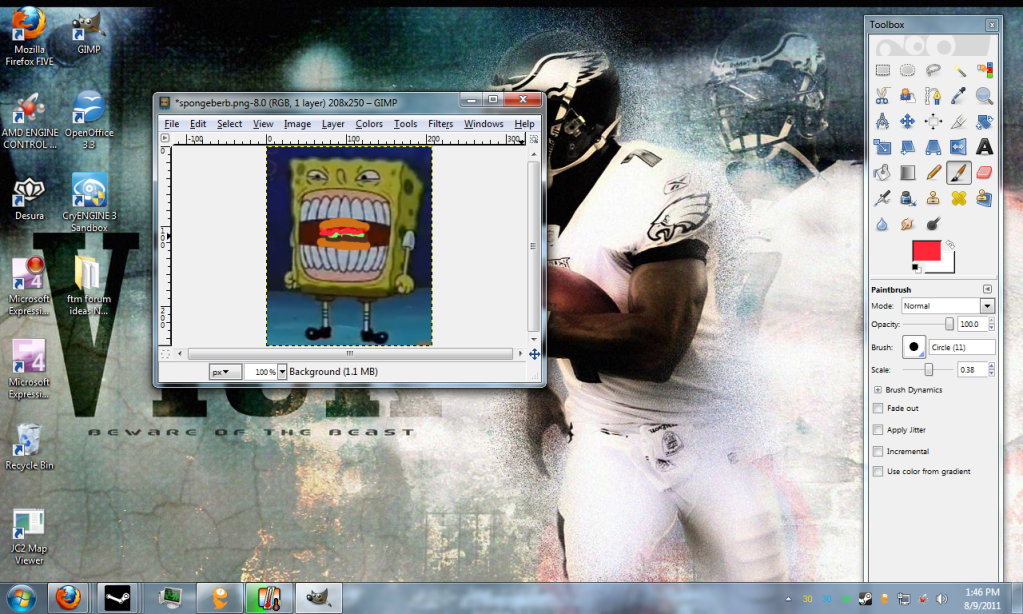This screenshot has width=1023, height=614.
Task: Select the Color Picker eyedropper tool
Action: coord(958,96)
